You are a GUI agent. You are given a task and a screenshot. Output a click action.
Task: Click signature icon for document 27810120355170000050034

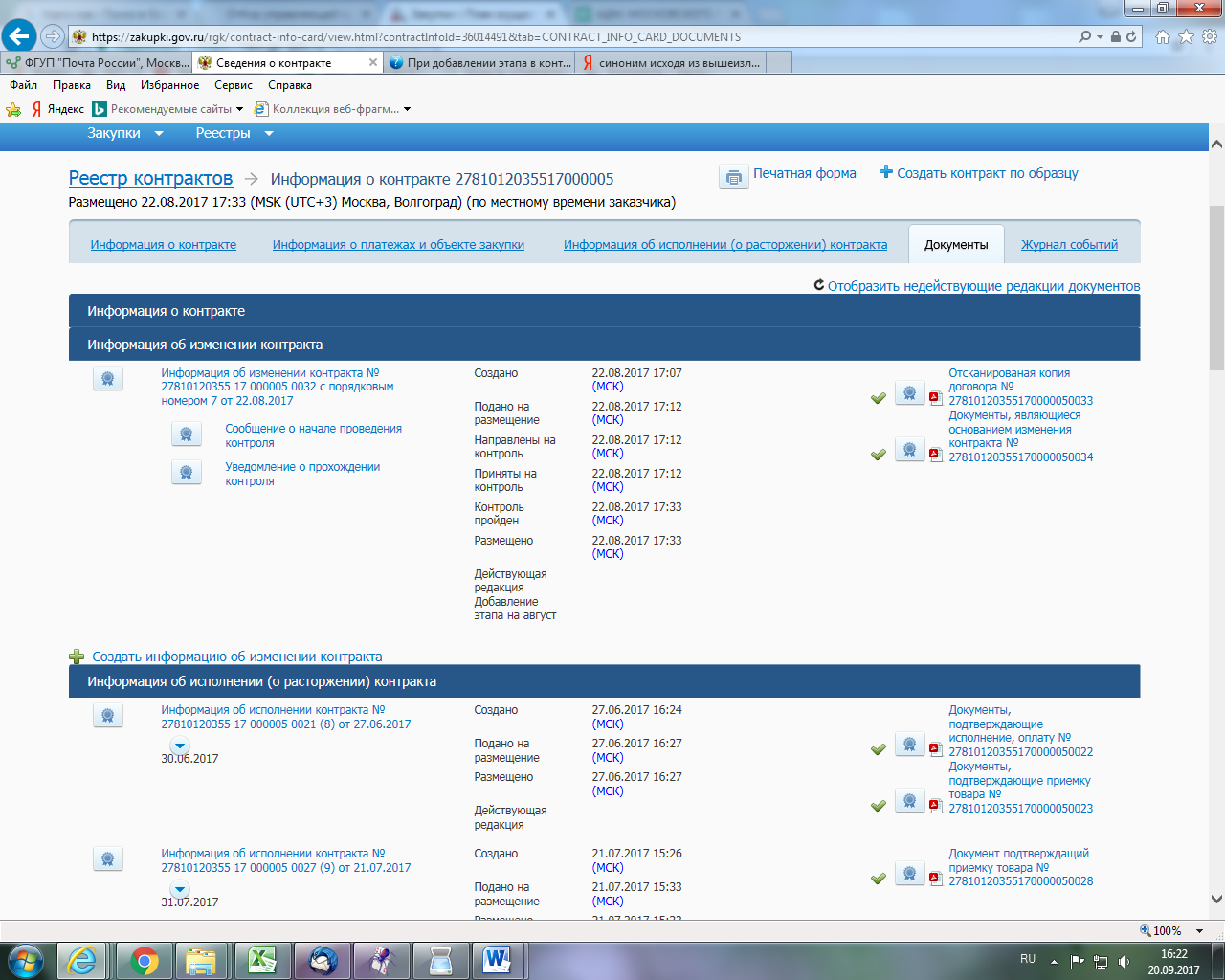(x=910, y=450)
